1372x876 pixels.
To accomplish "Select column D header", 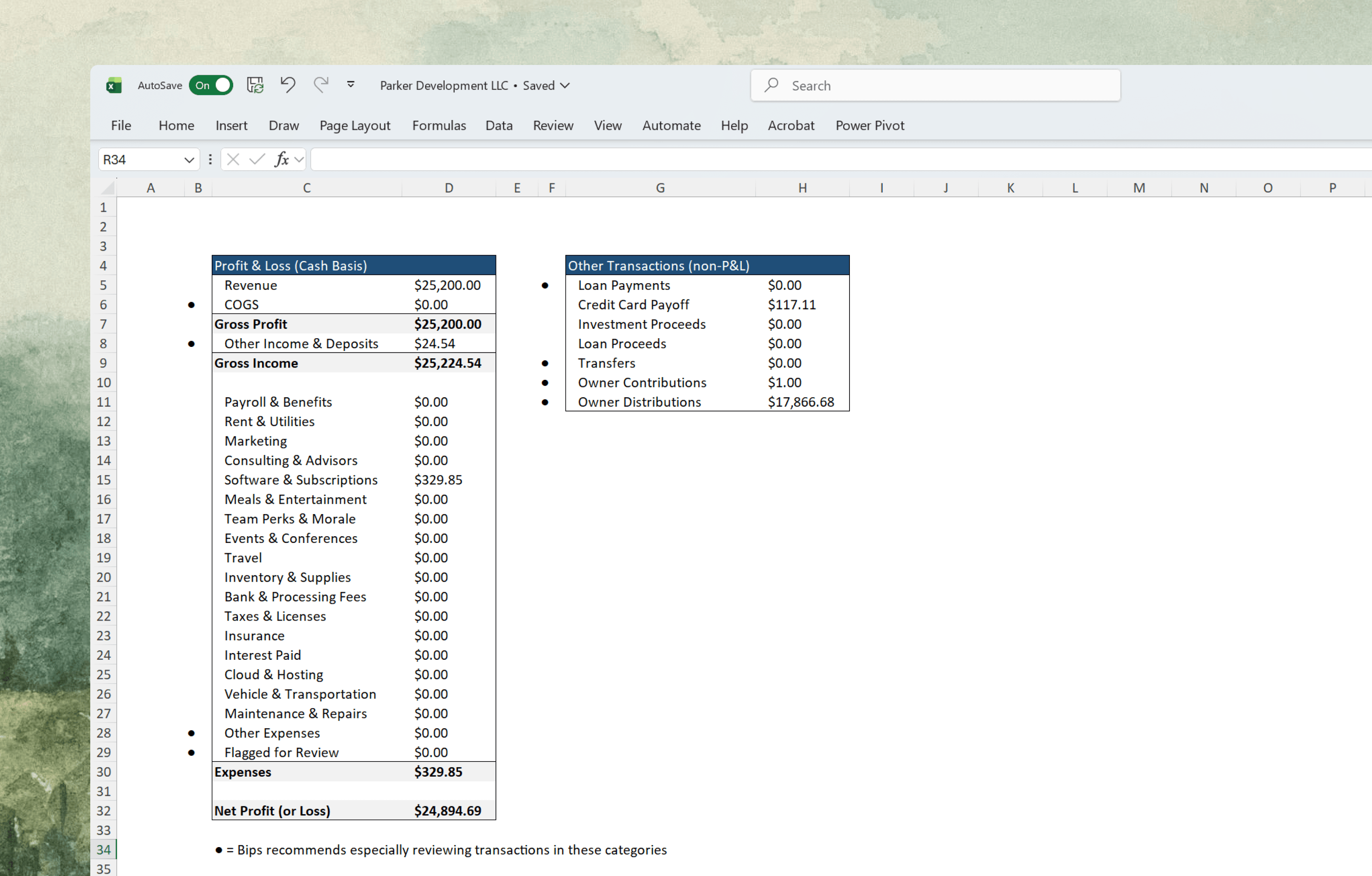I will point(449,187).
